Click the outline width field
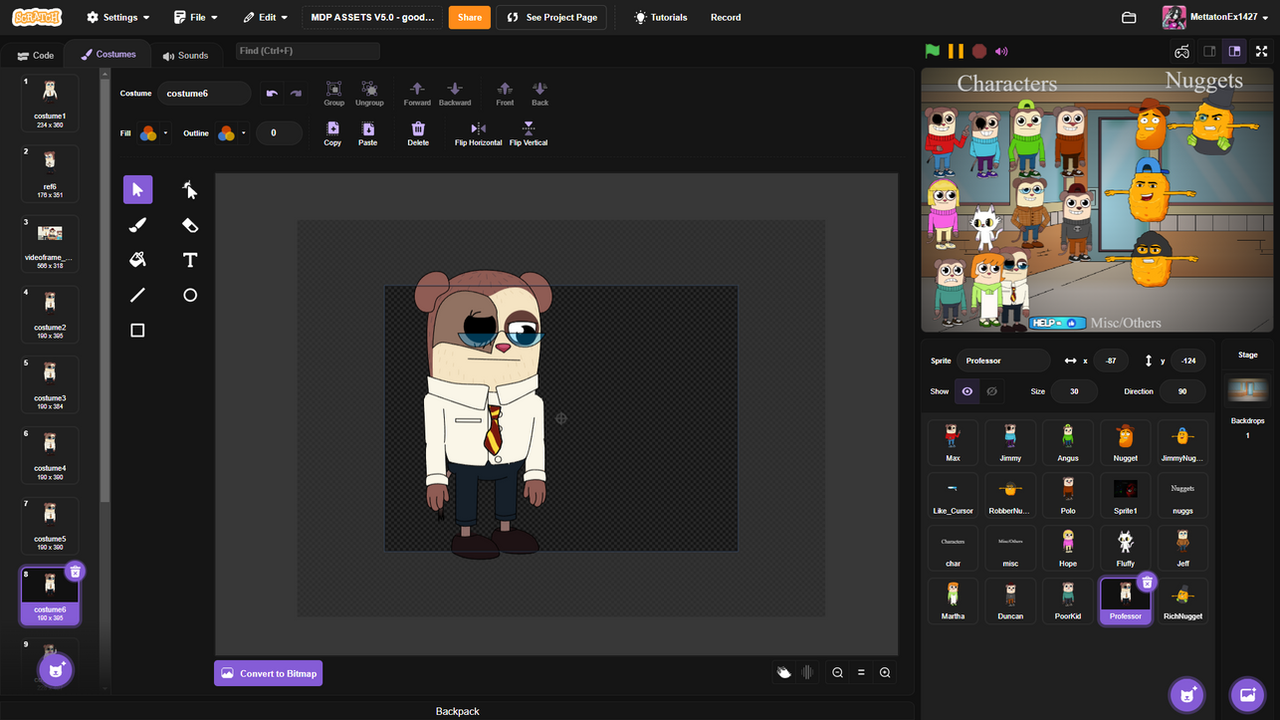 click(279, 133)
